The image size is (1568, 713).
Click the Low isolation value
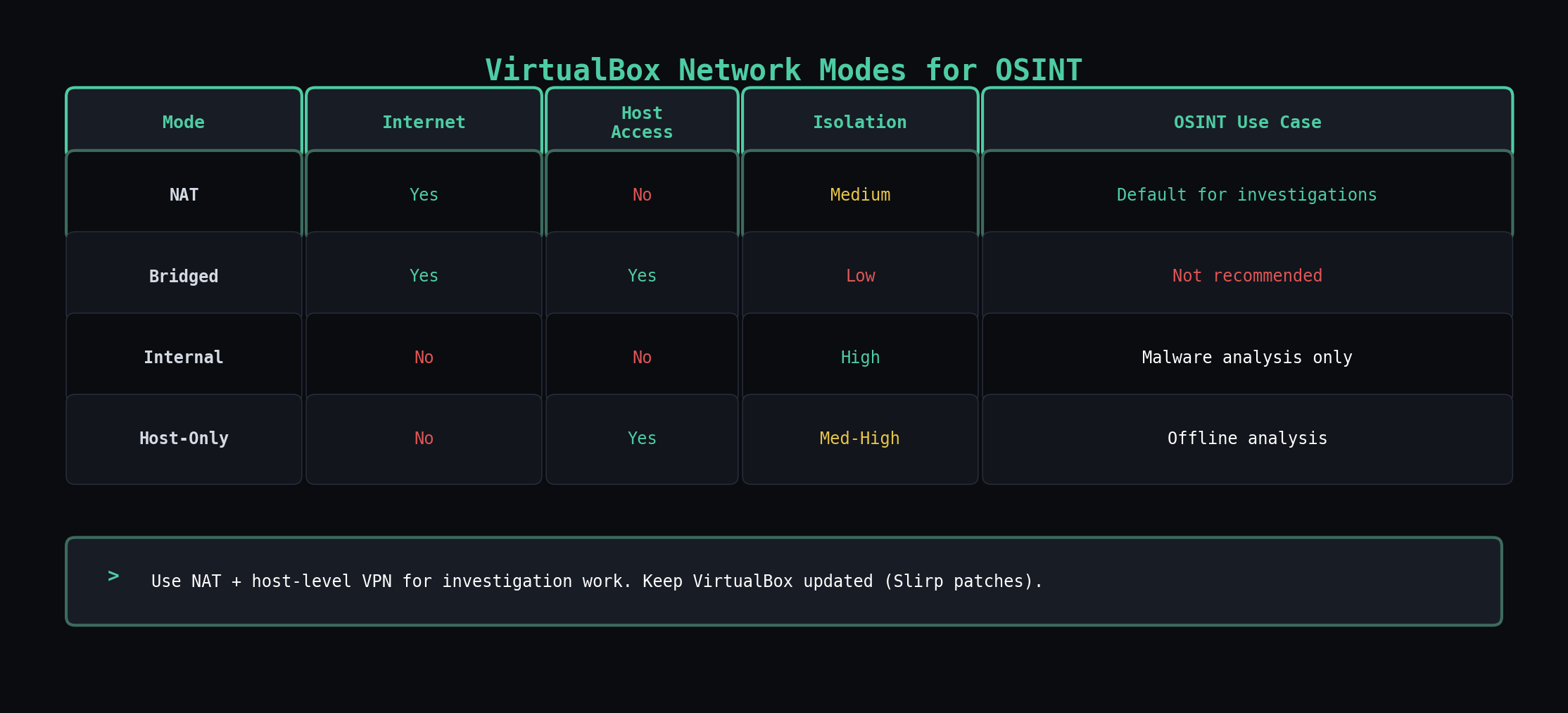coord(859,275)
